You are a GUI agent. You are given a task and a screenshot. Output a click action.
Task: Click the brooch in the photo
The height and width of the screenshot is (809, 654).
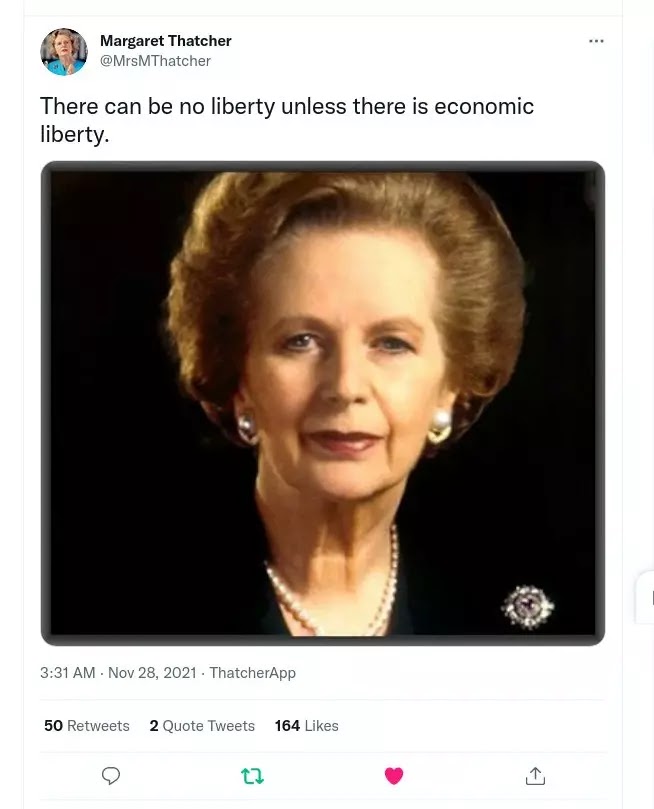(x=527, y=606)
